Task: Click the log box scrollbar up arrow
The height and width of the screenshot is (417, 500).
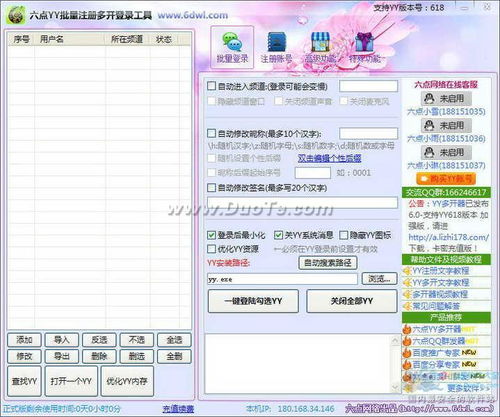Action: coord(395,340)
